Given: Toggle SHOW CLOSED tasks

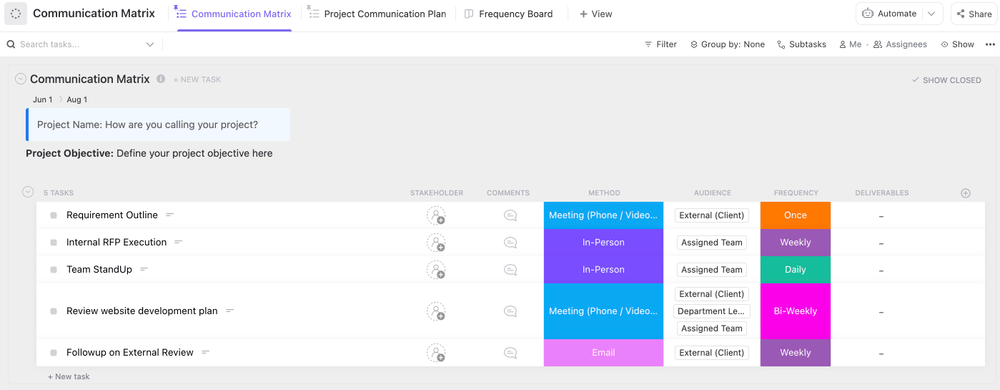Looking at the screenshot, I should [946, 80].
